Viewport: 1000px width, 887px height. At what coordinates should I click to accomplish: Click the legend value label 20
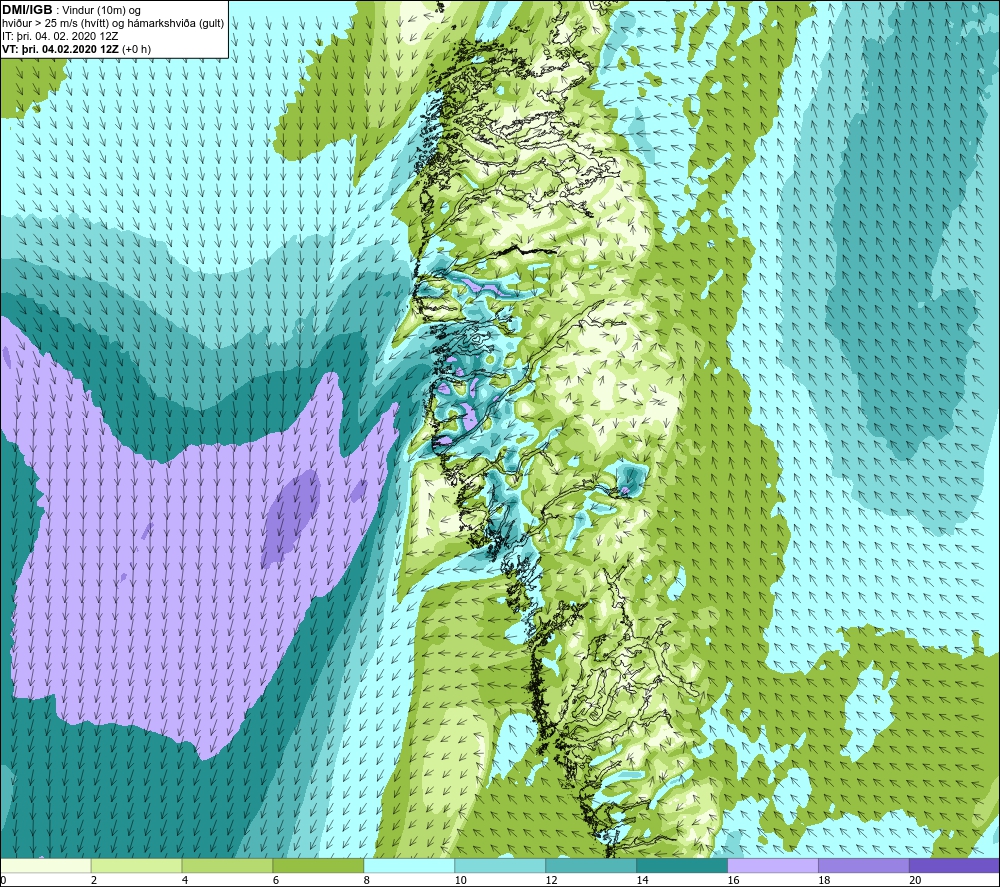coord(915,880)
